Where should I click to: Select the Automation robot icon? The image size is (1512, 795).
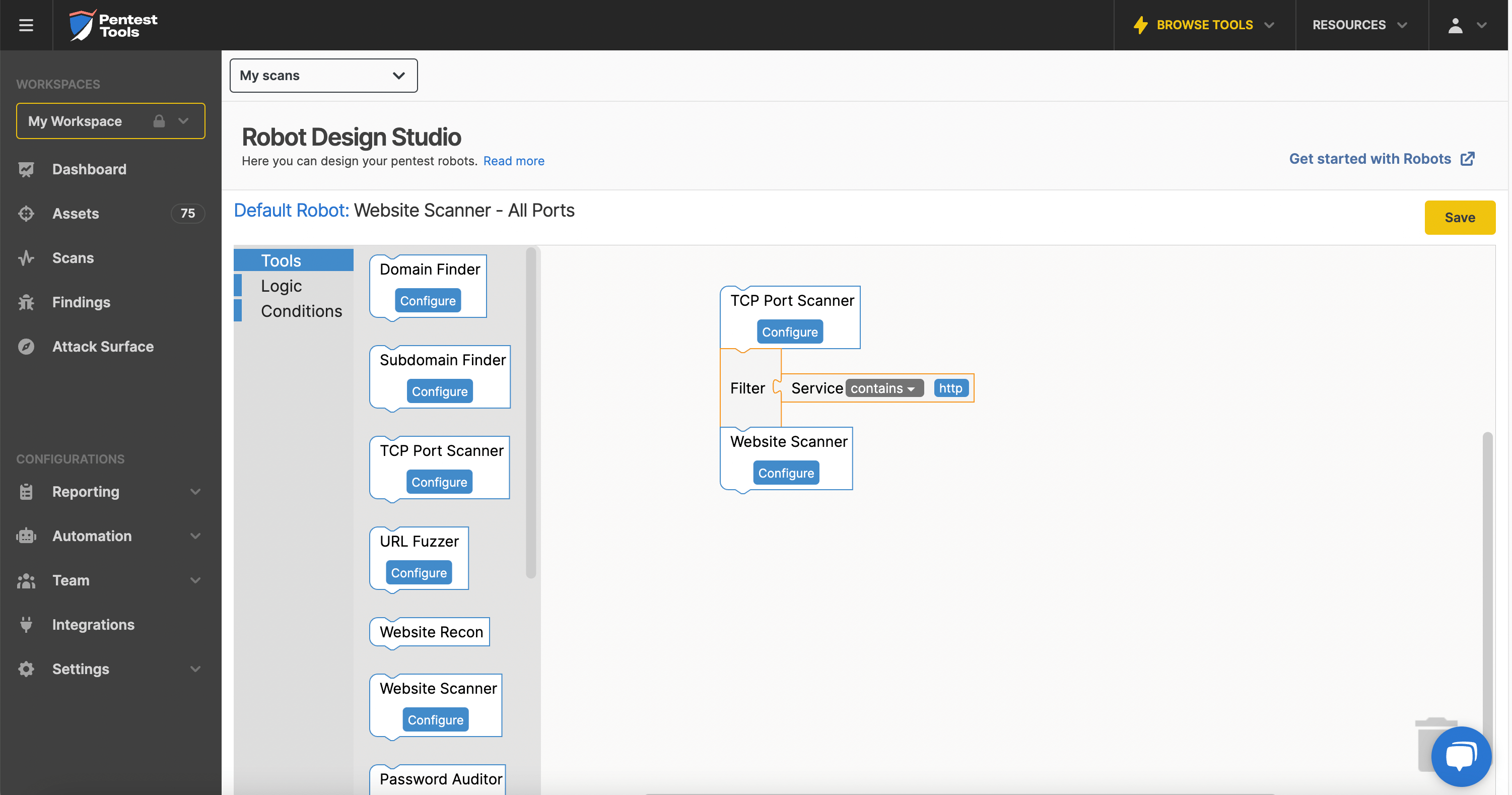click(x=26, y=536)
